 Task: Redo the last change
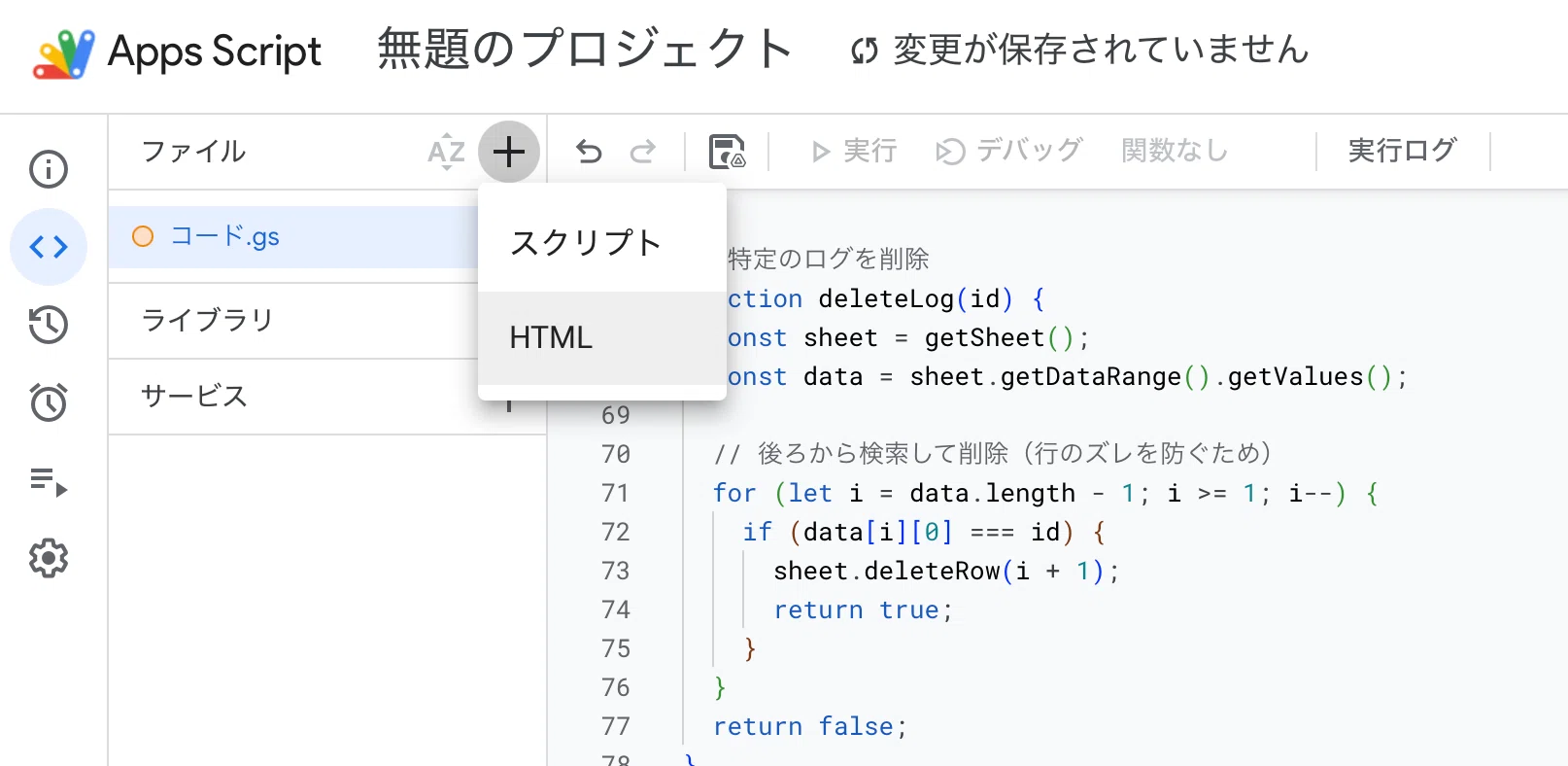click(643, 152)
